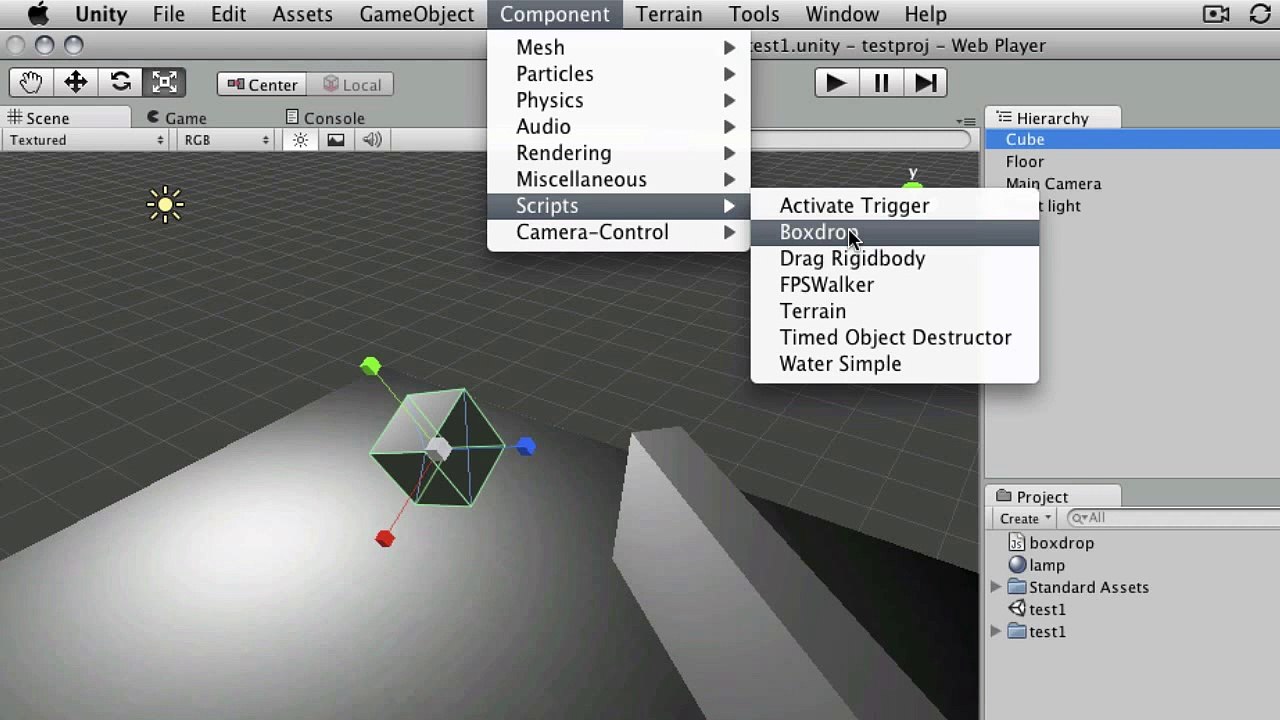1280x720 pixels.
Task: Choose the Boxdrop script
Action: pyautogui.click(x=895, y=232)
